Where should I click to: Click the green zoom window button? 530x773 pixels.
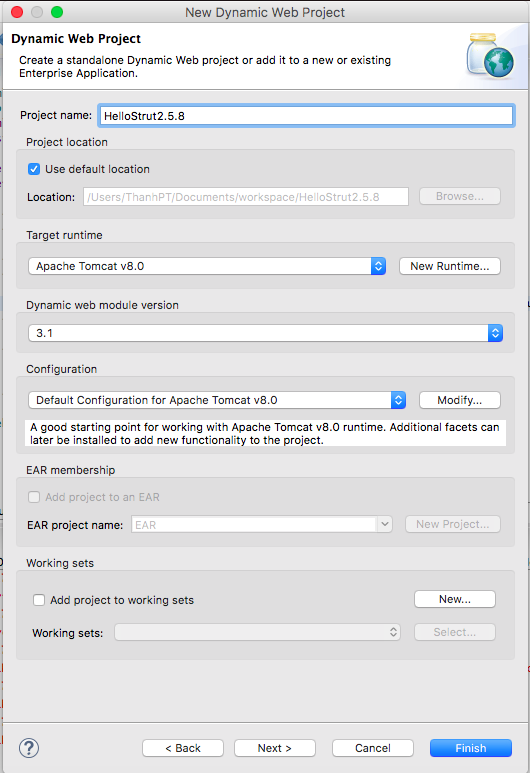(57, 12)
